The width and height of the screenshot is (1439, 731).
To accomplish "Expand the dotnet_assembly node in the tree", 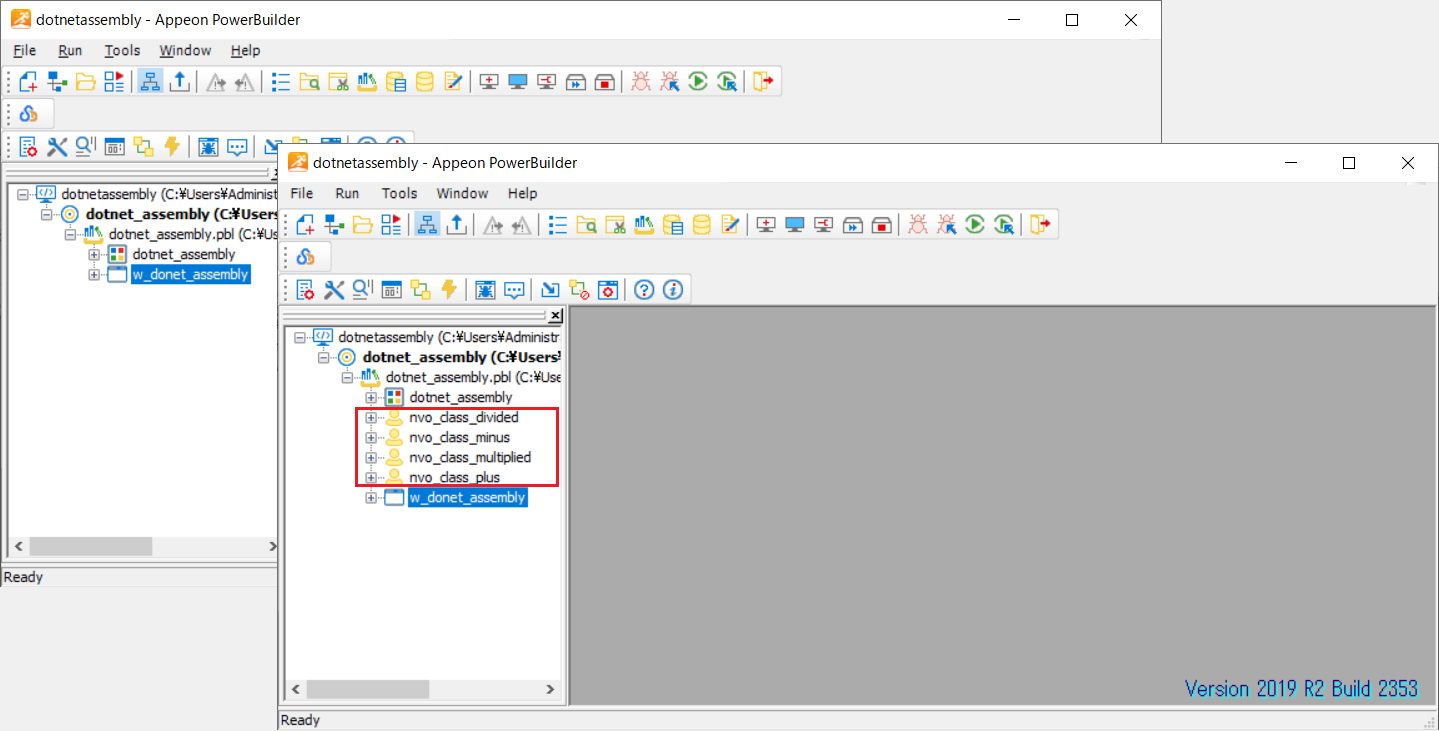I will 371,397.
